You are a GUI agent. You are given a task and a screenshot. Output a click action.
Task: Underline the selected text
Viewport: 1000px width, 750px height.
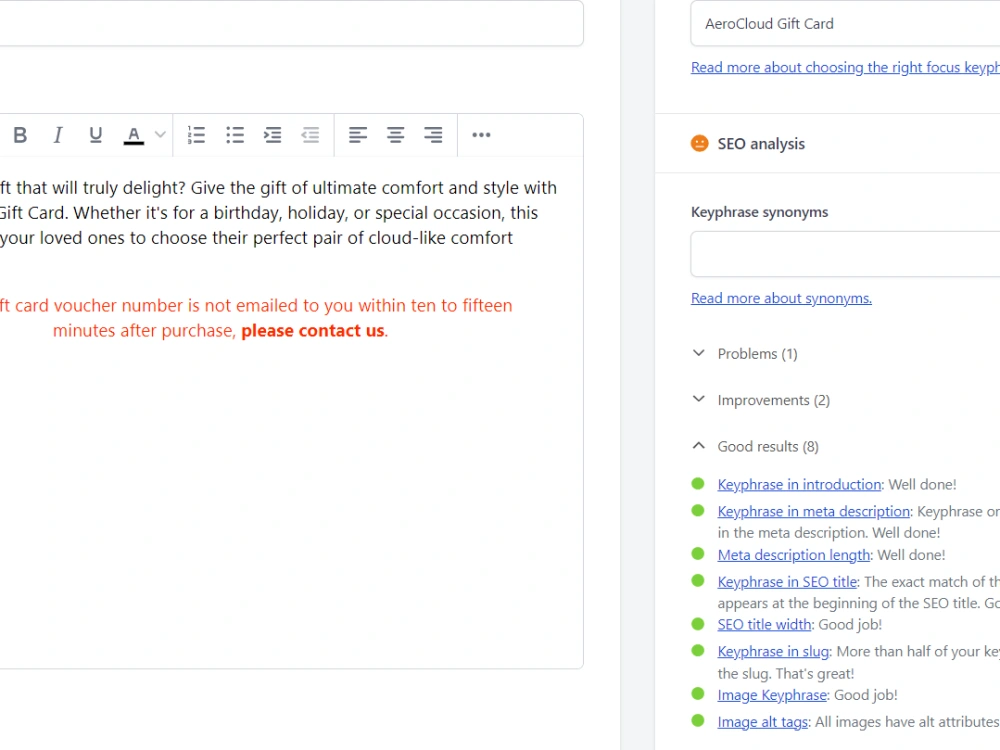pyautogui.click(x=96, y=135)
